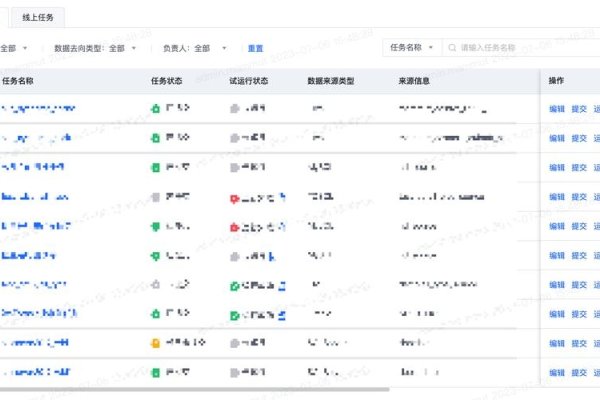Focus the 请输入任务名称 search field
This screenshot has height=400, width=600.
pyautogui.click(x=520, y=47)
